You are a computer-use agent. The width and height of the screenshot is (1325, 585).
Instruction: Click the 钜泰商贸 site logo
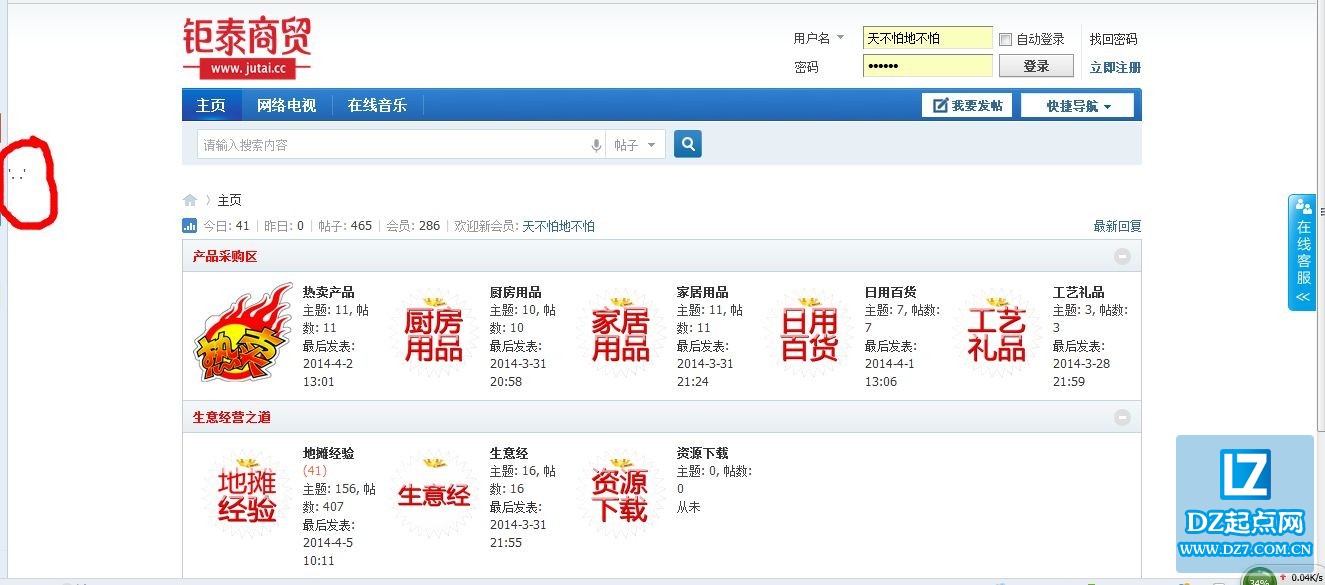pyautogui.click(x=247, y=47)
